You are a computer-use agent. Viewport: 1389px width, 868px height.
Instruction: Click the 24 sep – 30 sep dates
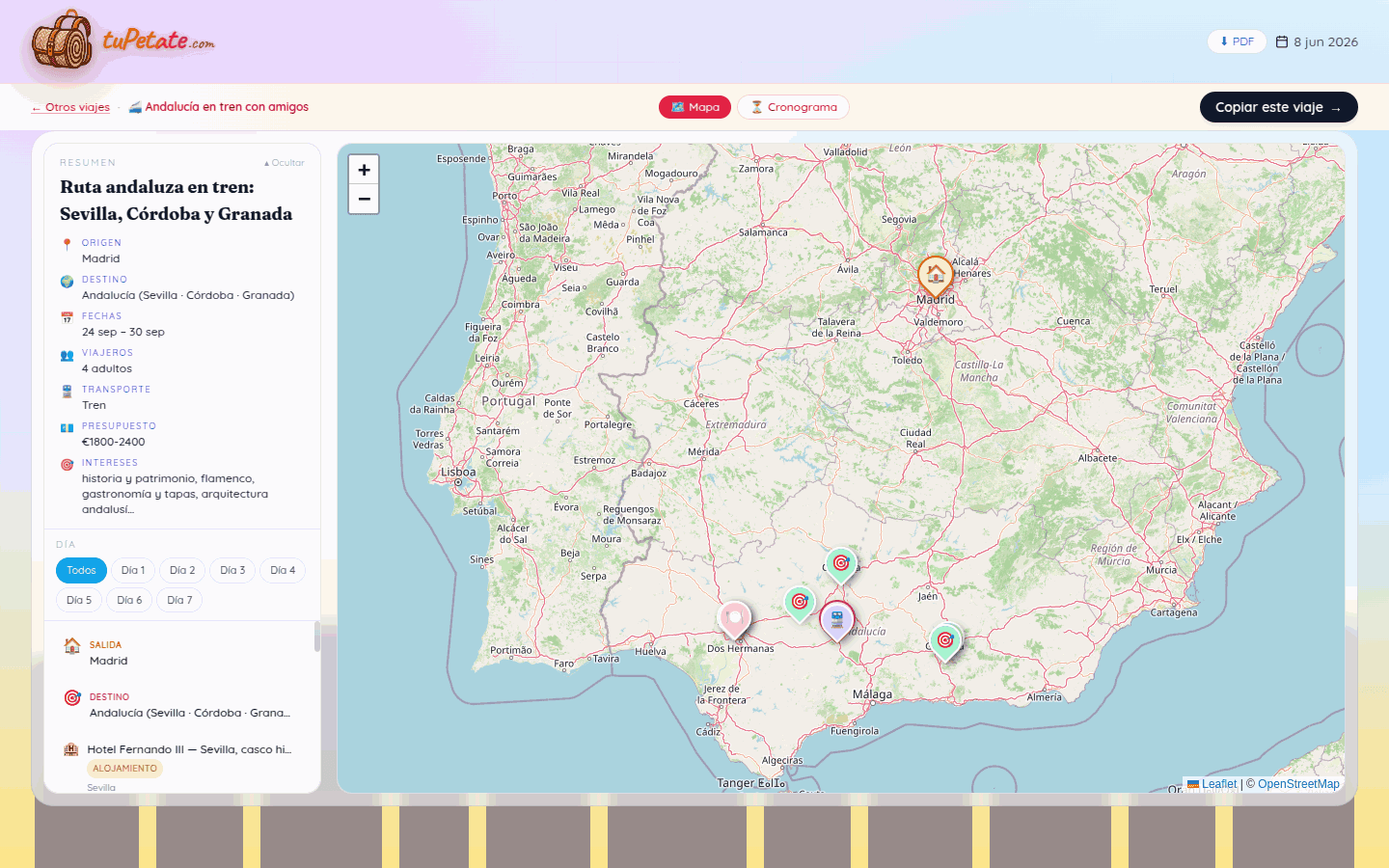[x=123, y=332]
